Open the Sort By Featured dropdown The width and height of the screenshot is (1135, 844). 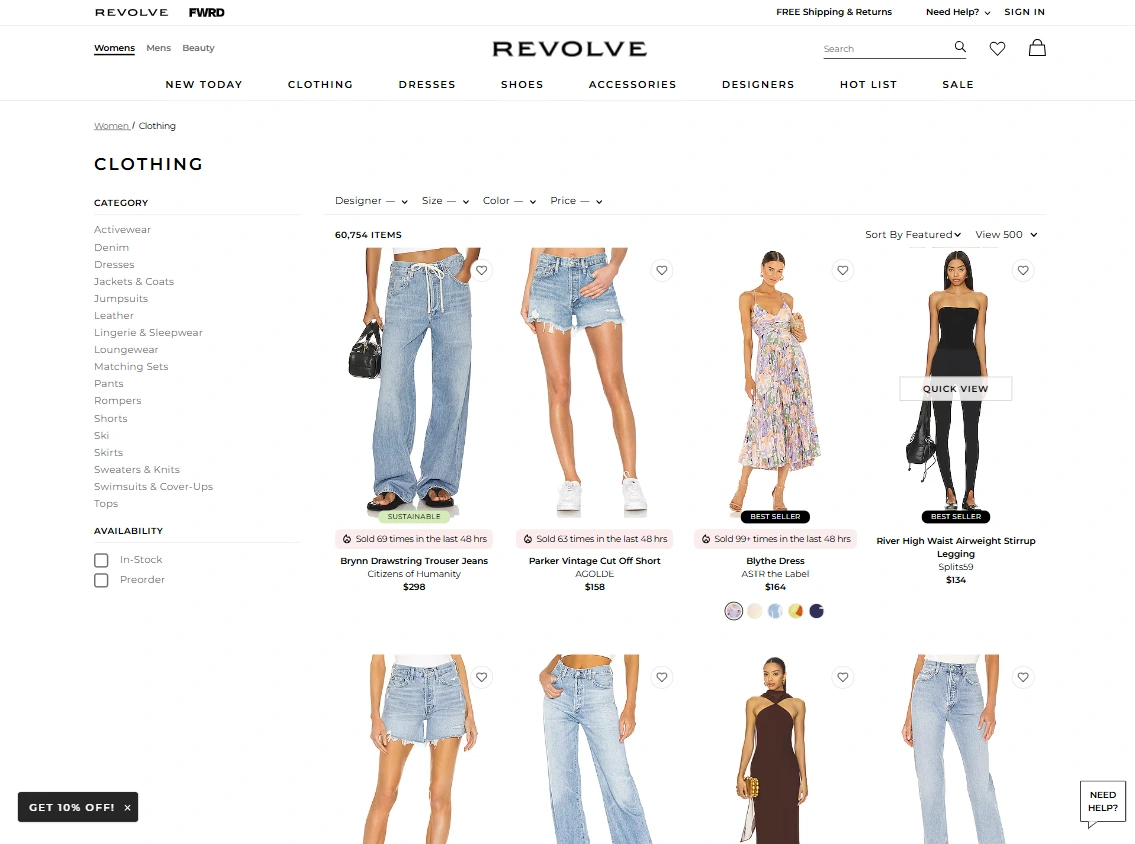913,235
